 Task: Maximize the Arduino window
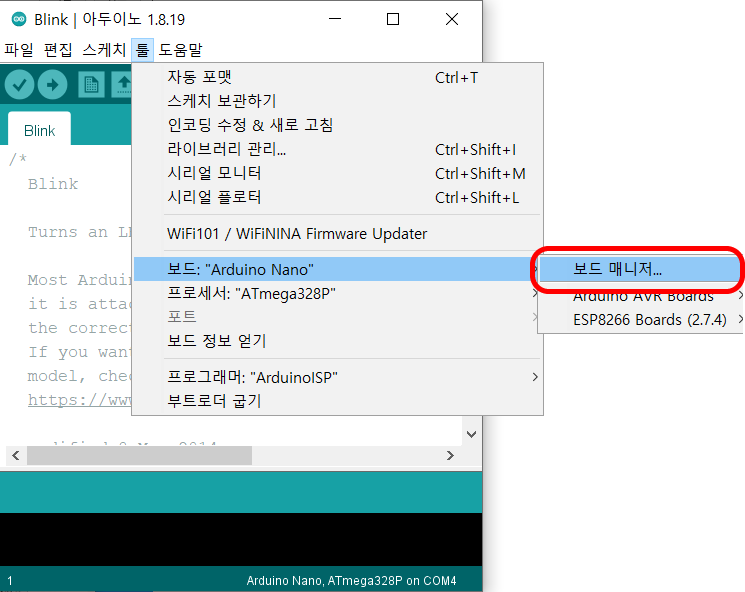coord(393,19)
